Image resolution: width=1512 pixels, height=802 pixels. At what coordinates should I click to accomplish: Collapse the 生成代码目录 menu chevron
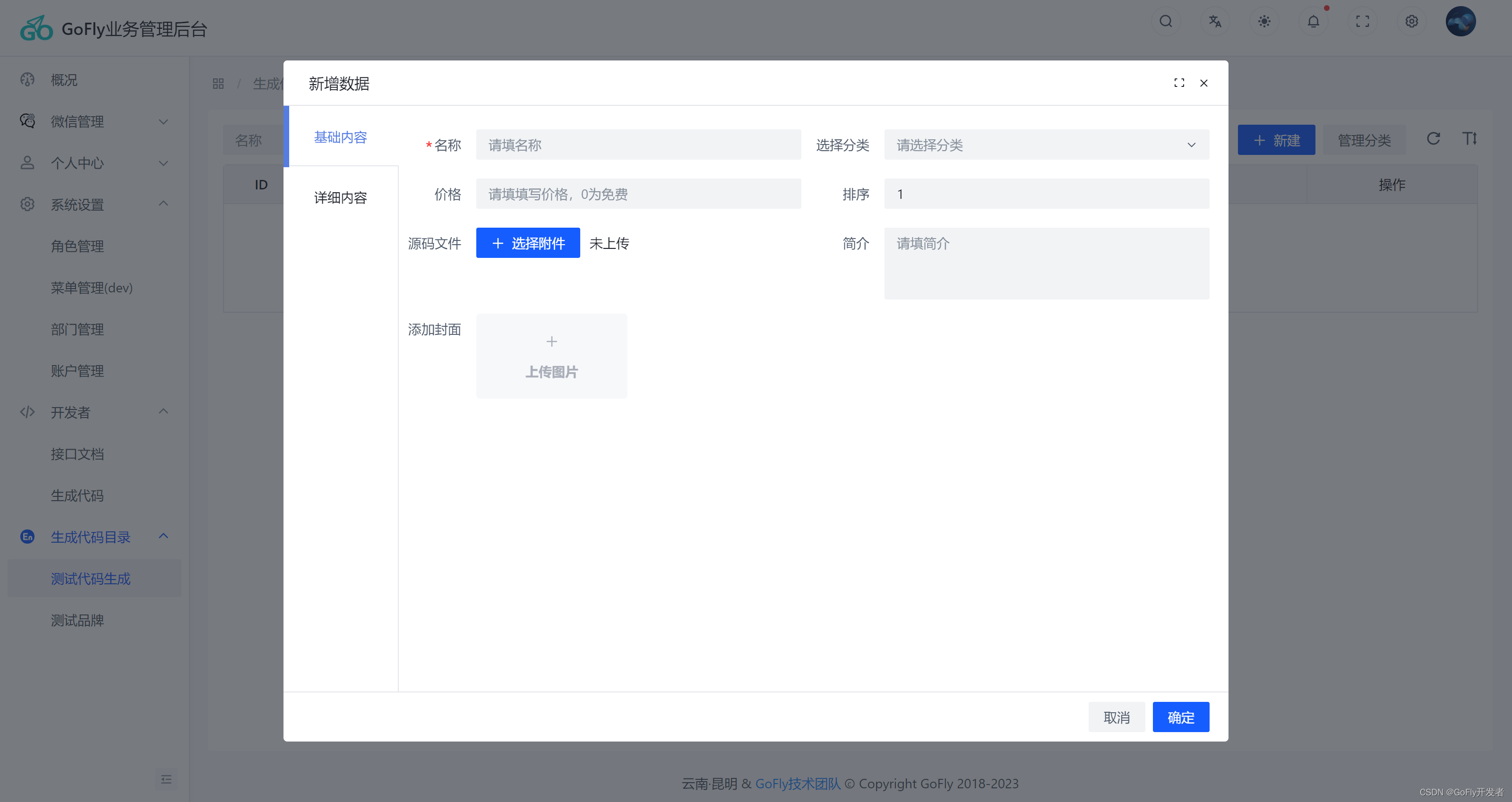pyautogui.click(x=164, y=536)
